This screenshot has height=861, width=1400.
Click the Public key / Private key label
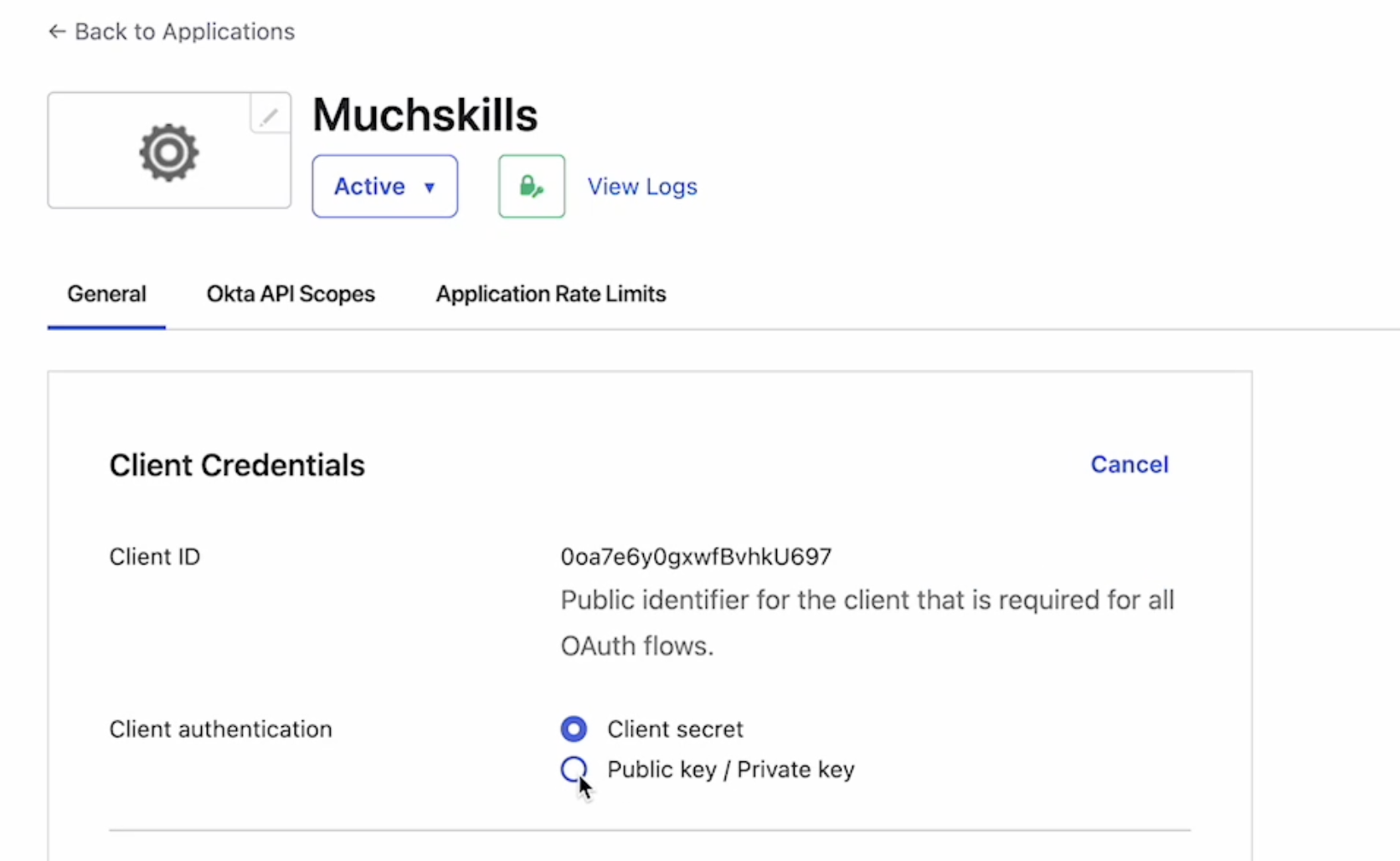[x=731, y=770]
